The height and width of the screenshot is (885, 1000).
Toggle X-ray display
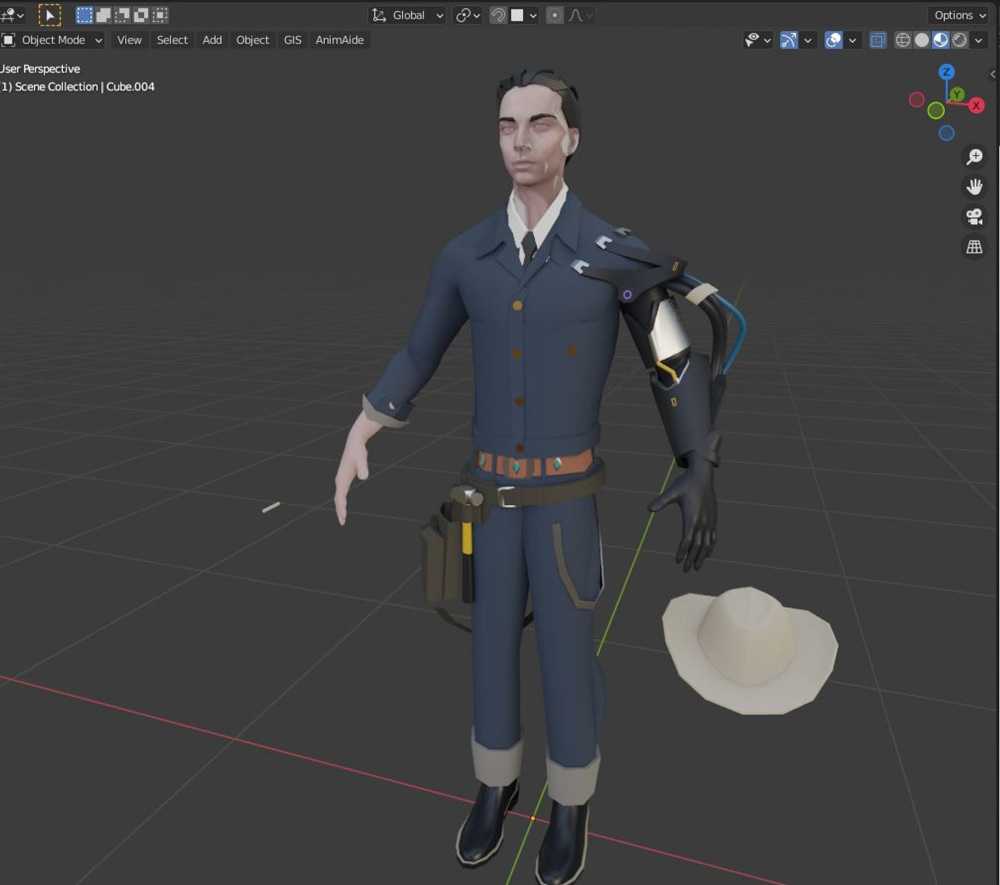(x=877, y=40)
